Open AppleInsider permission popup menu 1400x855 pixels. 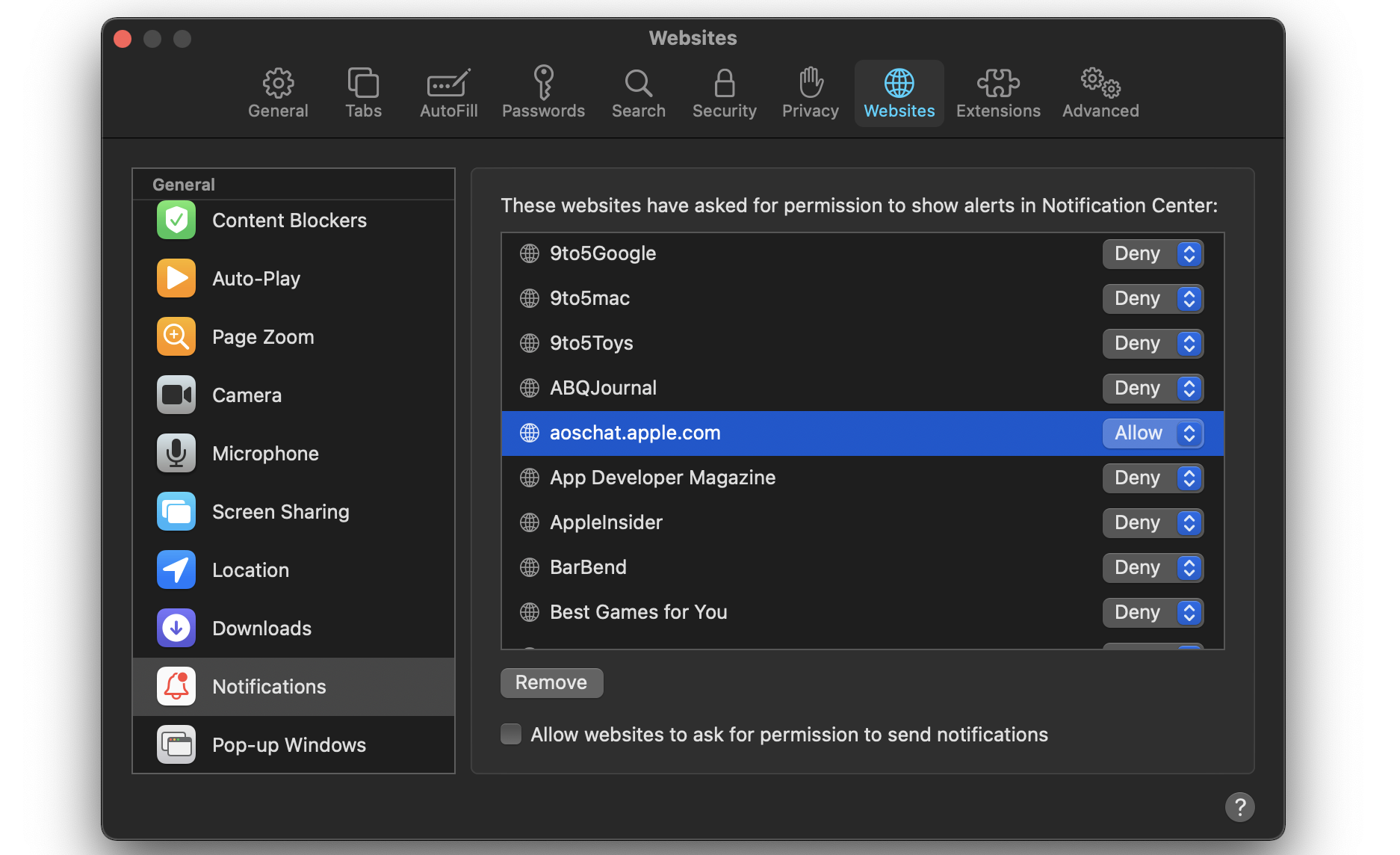[x=1153, y=523]
